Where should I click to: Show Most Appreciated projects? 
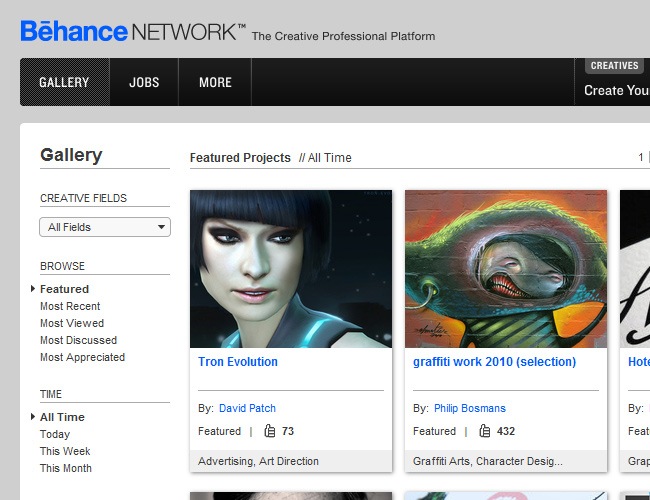82,357
